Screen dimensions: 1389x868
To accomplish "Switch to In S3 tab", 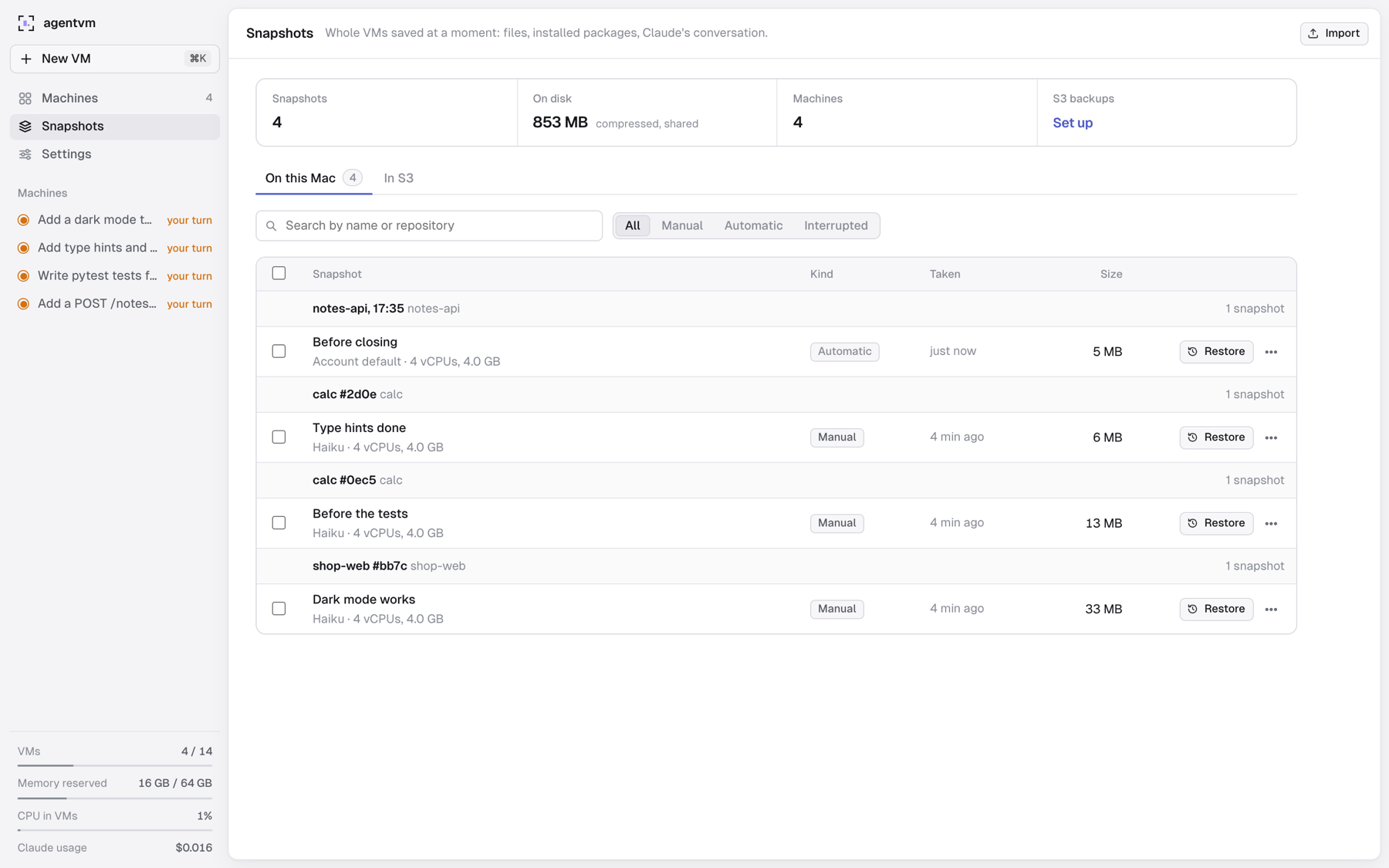I will coord(399,178).
